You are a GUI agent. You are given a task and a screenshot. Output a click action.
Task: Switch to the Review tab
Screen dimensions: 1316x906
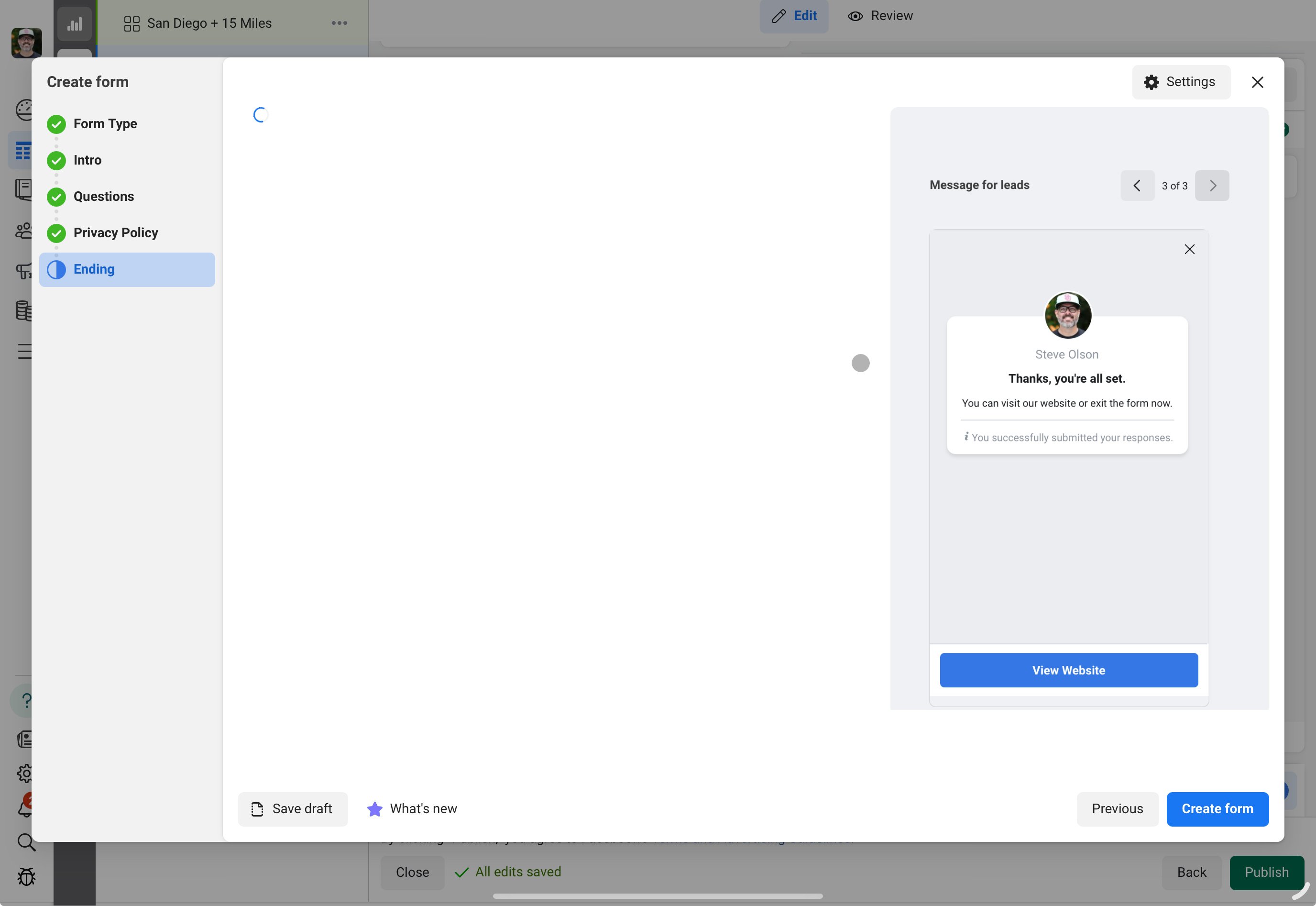pyautogui.click(x=879, y=16)
